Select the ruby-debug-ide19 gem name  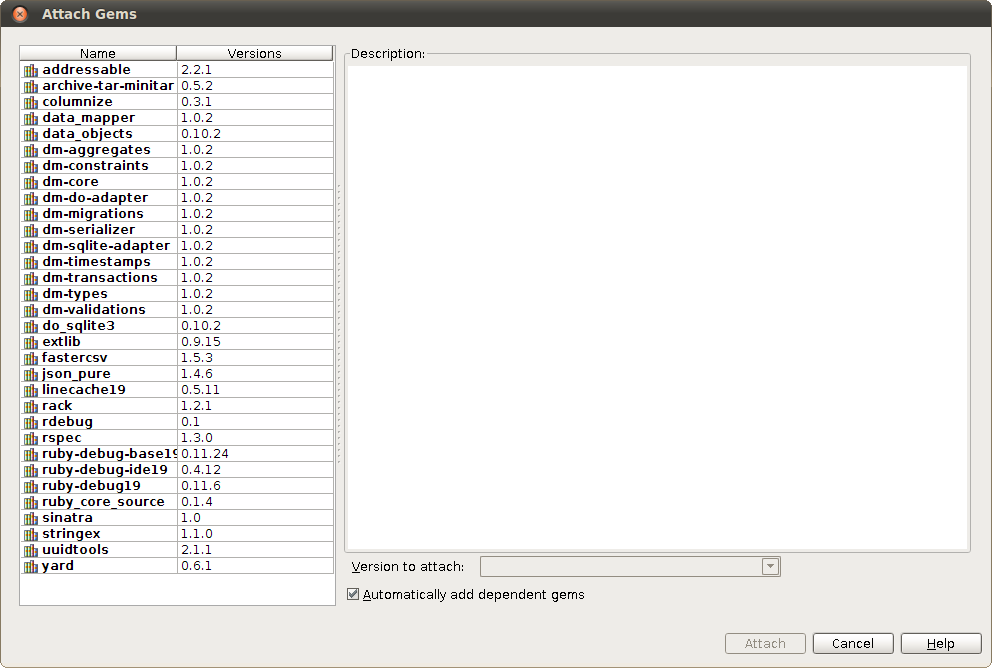tap(104, 469)
